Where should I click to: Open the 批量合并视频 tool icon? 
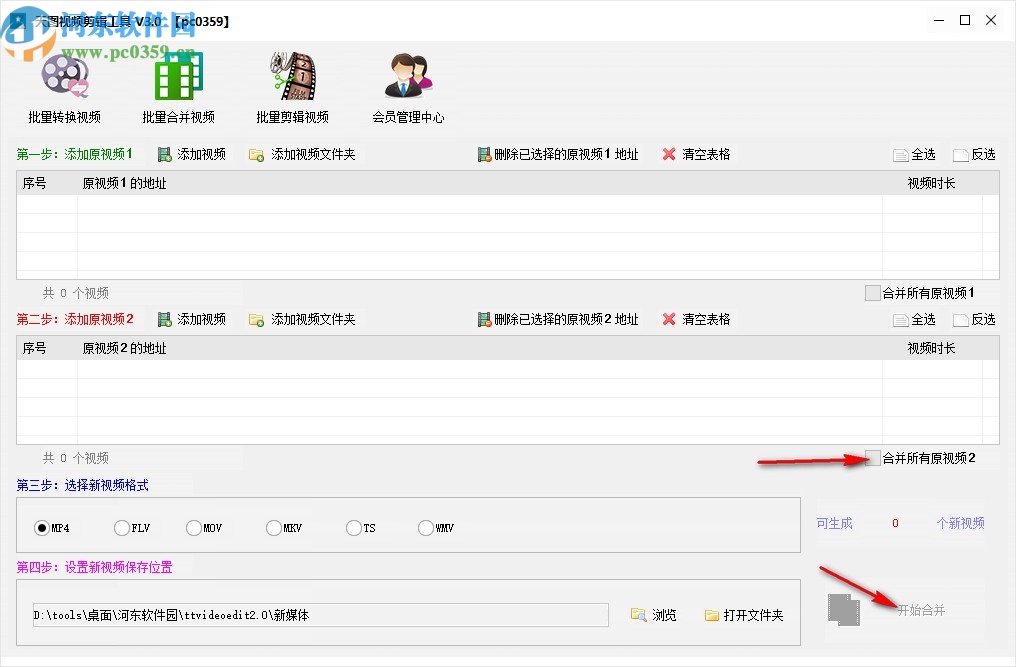pos(178,76)
